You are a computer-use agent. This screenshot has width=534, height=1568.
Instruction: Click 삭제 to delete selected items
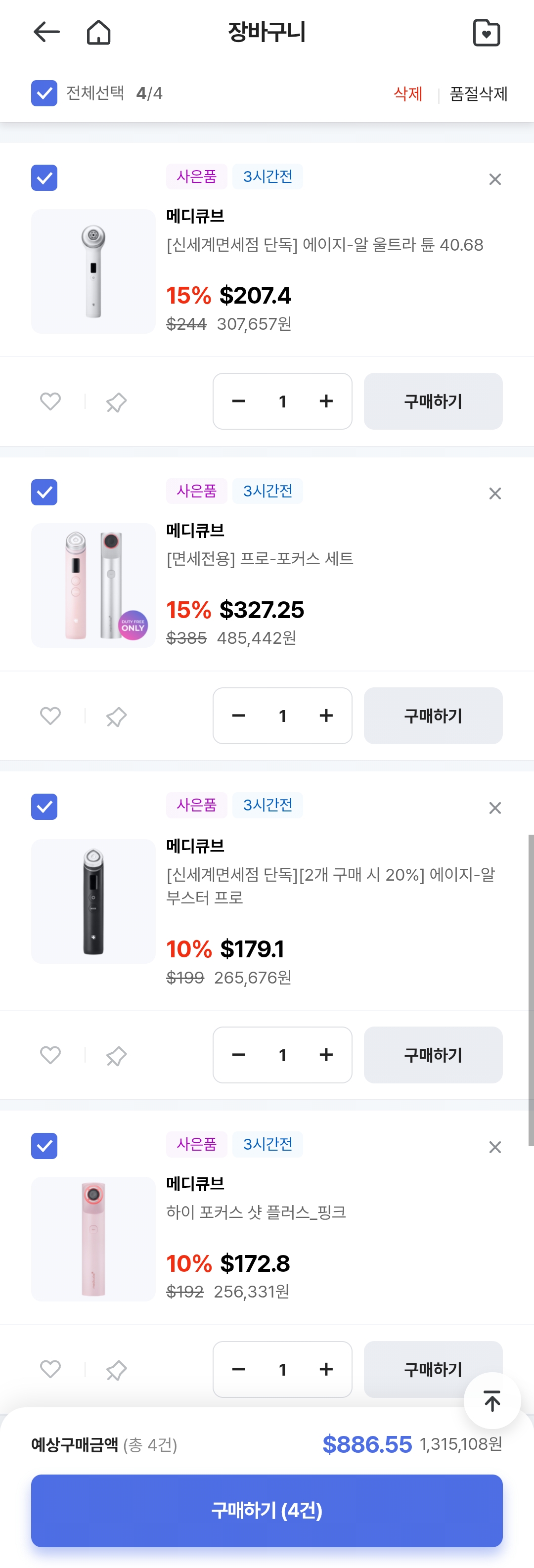[407, 94]
